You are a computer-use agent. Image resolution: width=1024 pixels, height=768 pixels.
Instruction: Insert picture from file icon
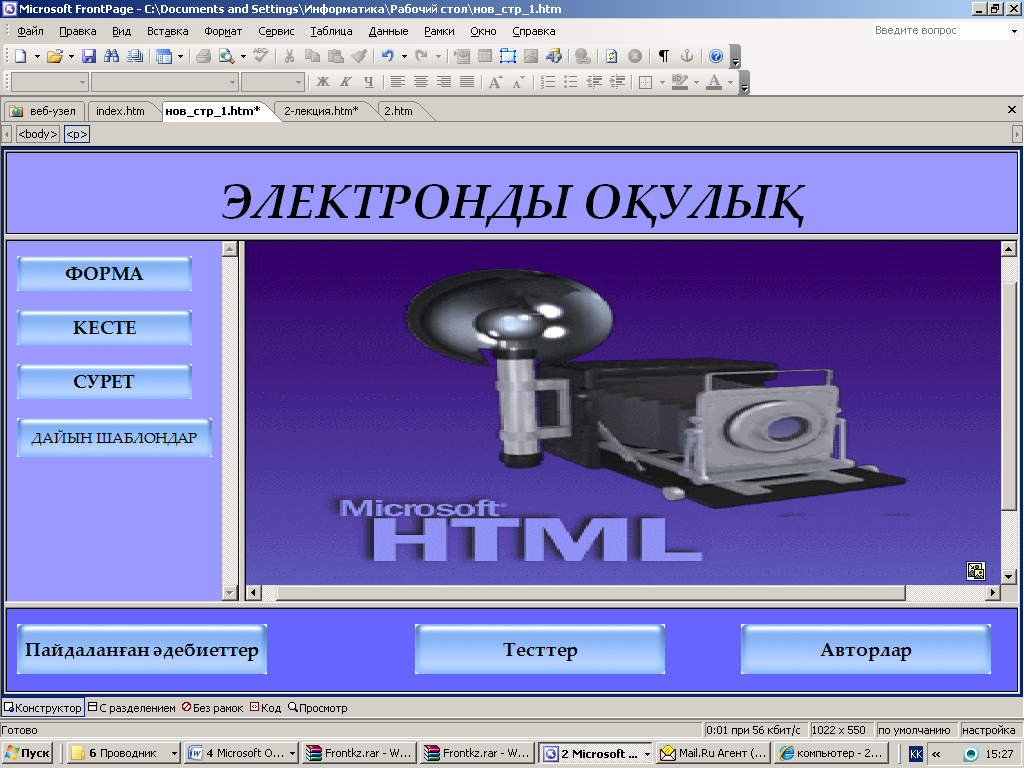531,56
